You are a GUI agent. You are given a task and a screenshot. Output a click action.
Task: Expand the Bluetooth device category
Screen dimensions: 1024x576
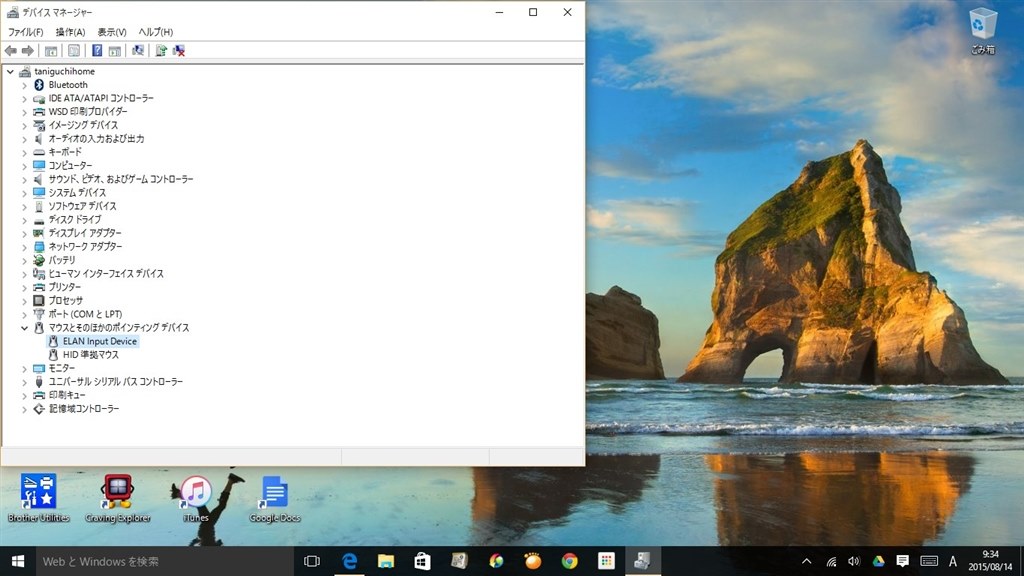(x=24, y=85)
